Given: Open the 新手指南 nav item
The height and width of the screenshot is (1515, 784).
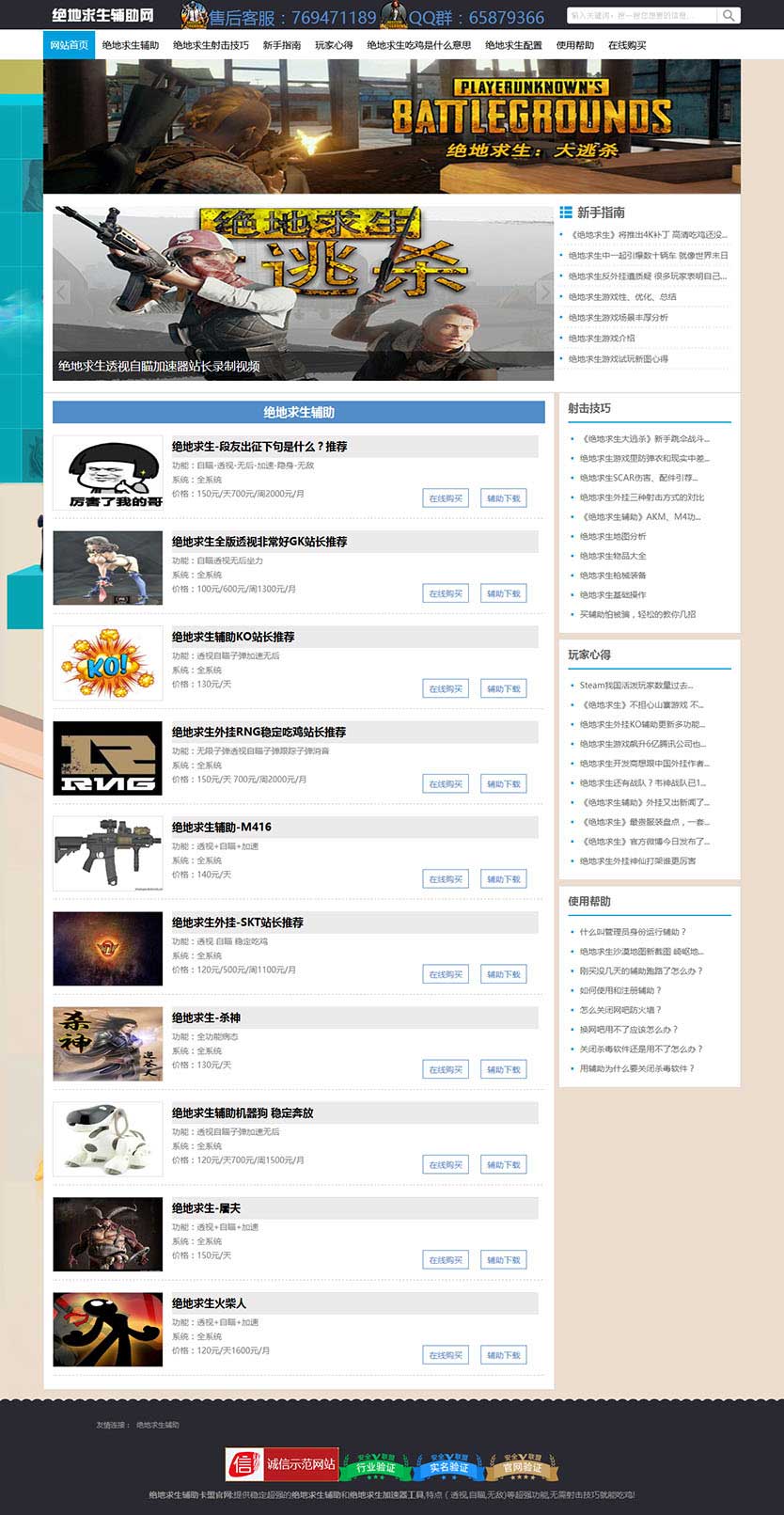Looking at the screenshot, I should point(282,45).
